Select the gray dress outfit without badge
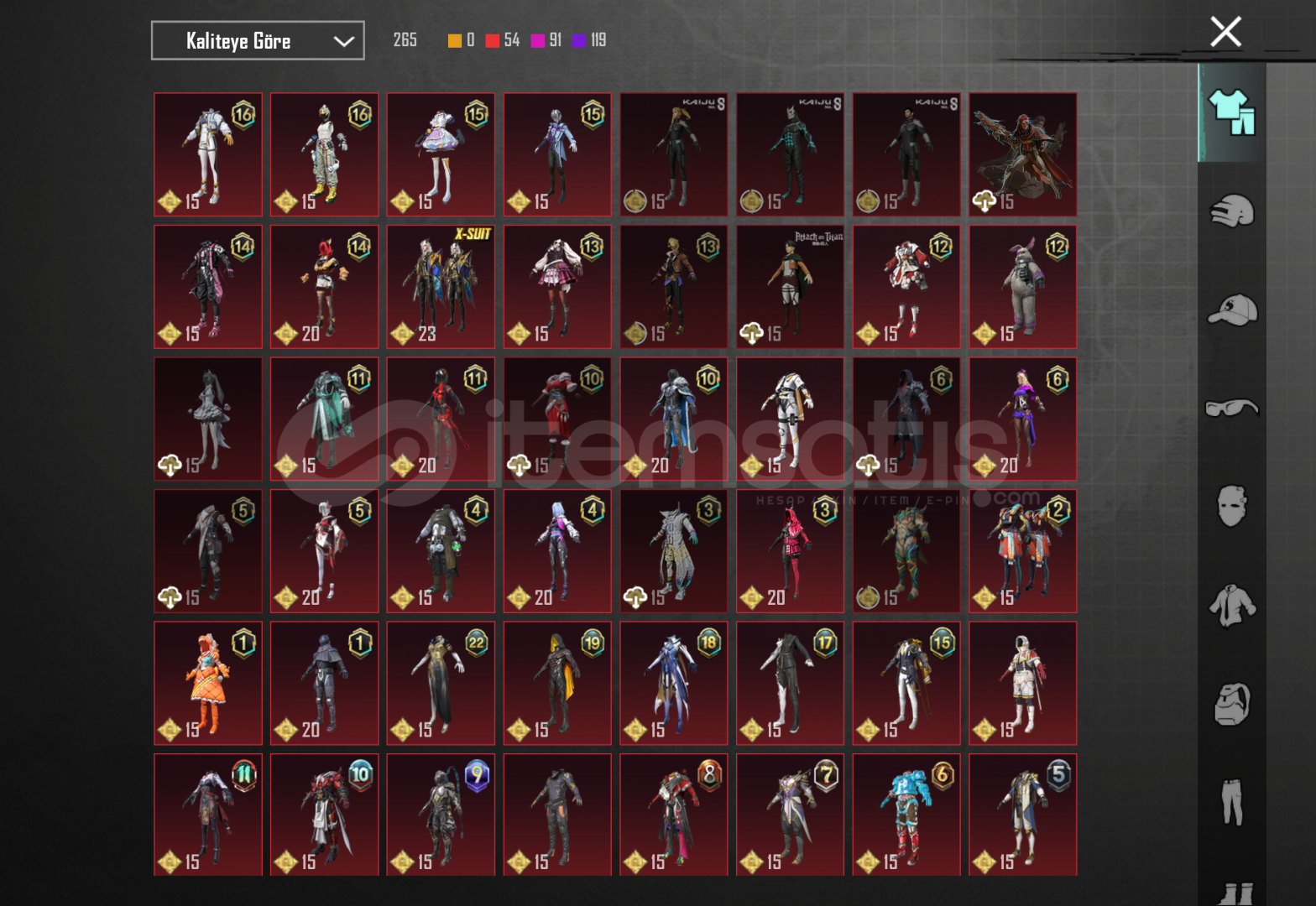The height and width of the screenshot is (906, 1316). (x=208, y=419)
